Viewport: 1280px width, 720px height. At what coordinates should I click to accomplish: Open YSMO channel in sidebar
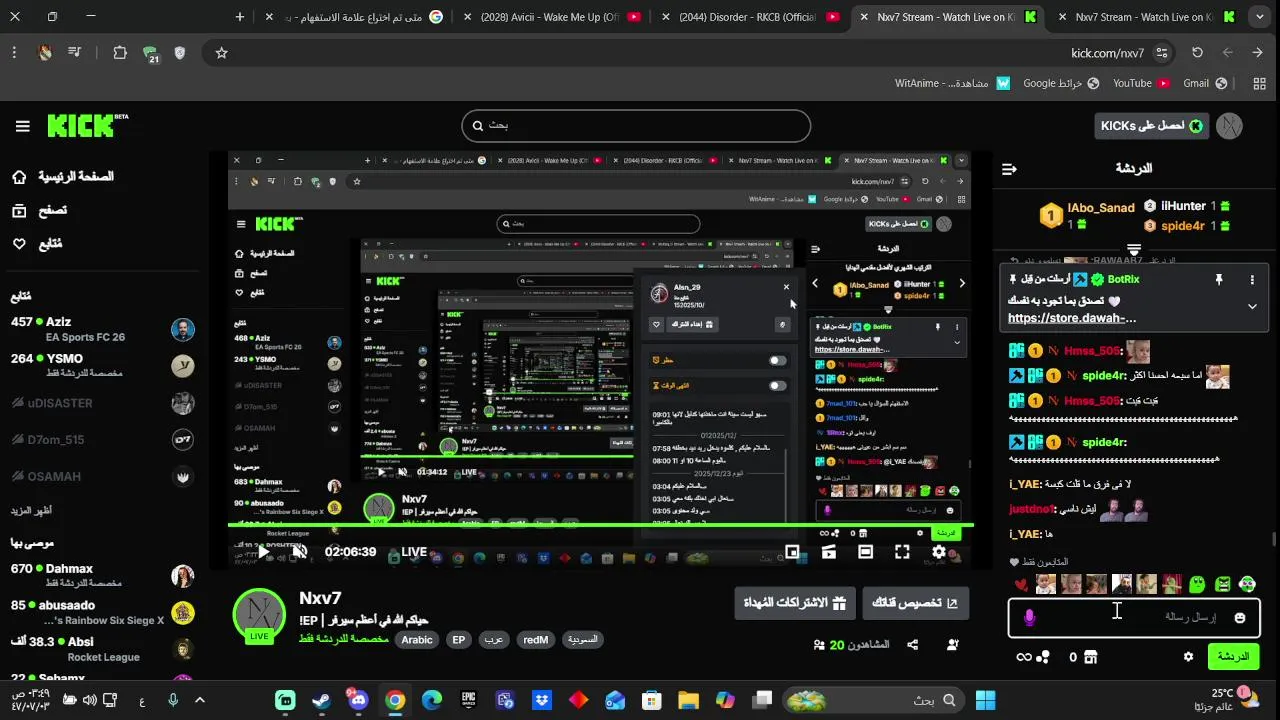tap(102, 366)
